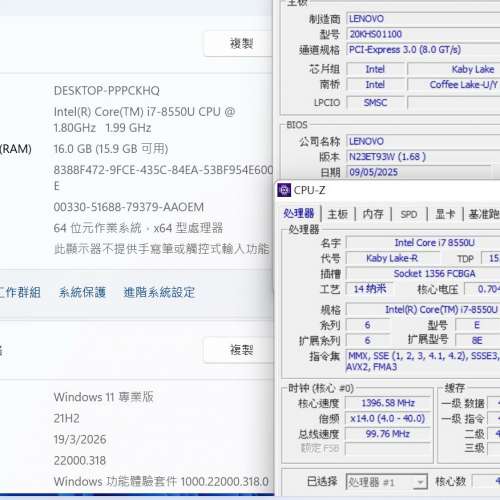The height and width of the screenshot is (500, 500).
Task: Select the 64 位元作業系統 system type text
Action: click(x=138, y=228)
